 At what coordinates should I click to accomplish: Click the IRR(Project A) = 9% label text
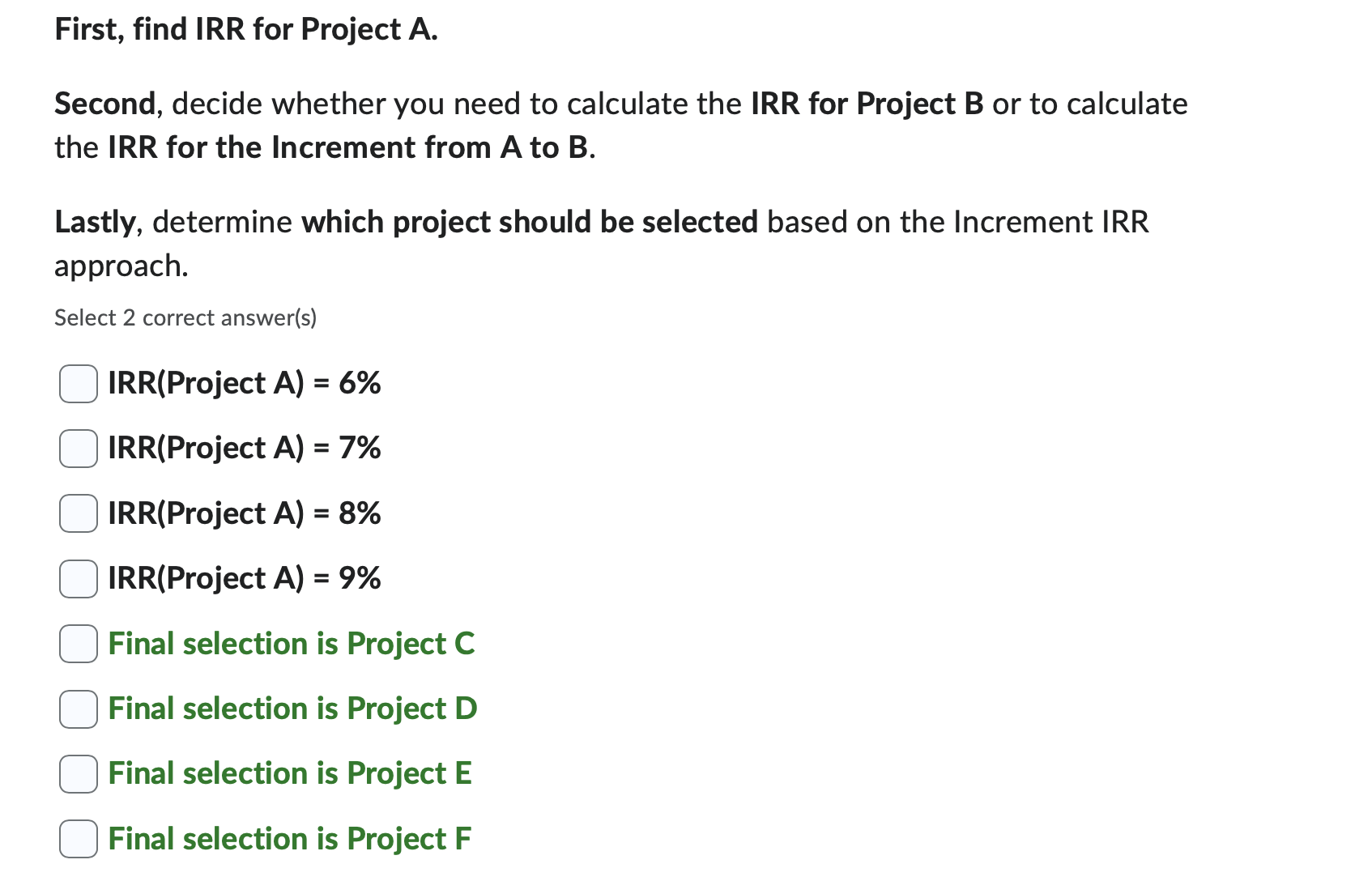pos(243,578)
